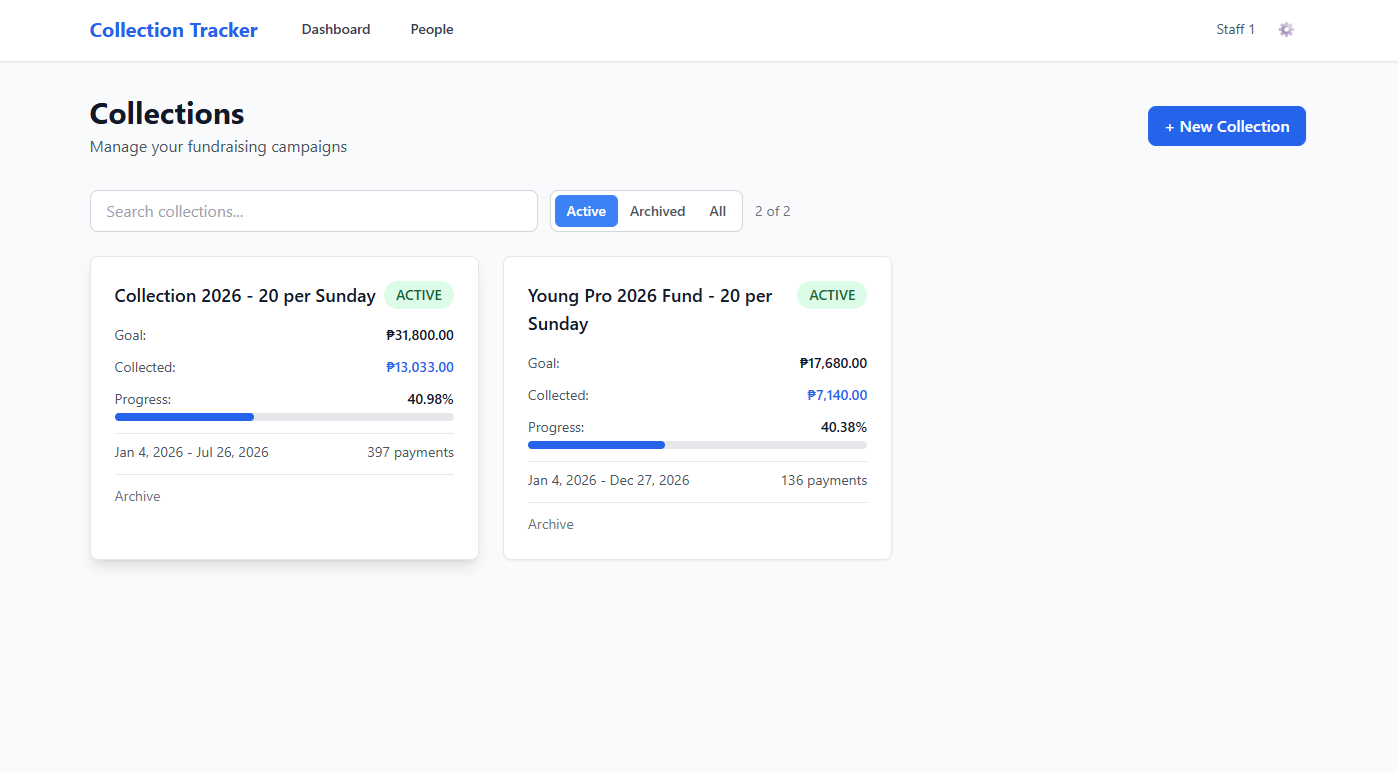
Task: Focus the Search collections field
Action: point(314,211)
